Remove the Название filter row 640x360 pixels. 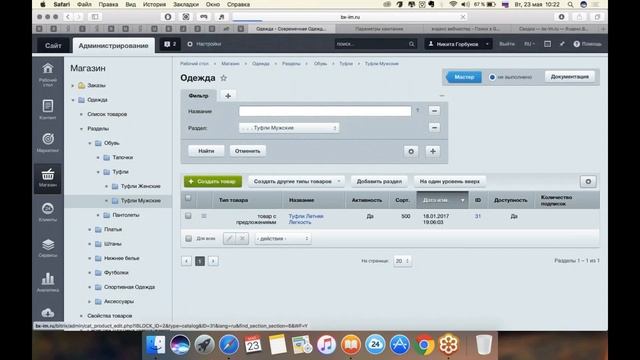(434, 111)
